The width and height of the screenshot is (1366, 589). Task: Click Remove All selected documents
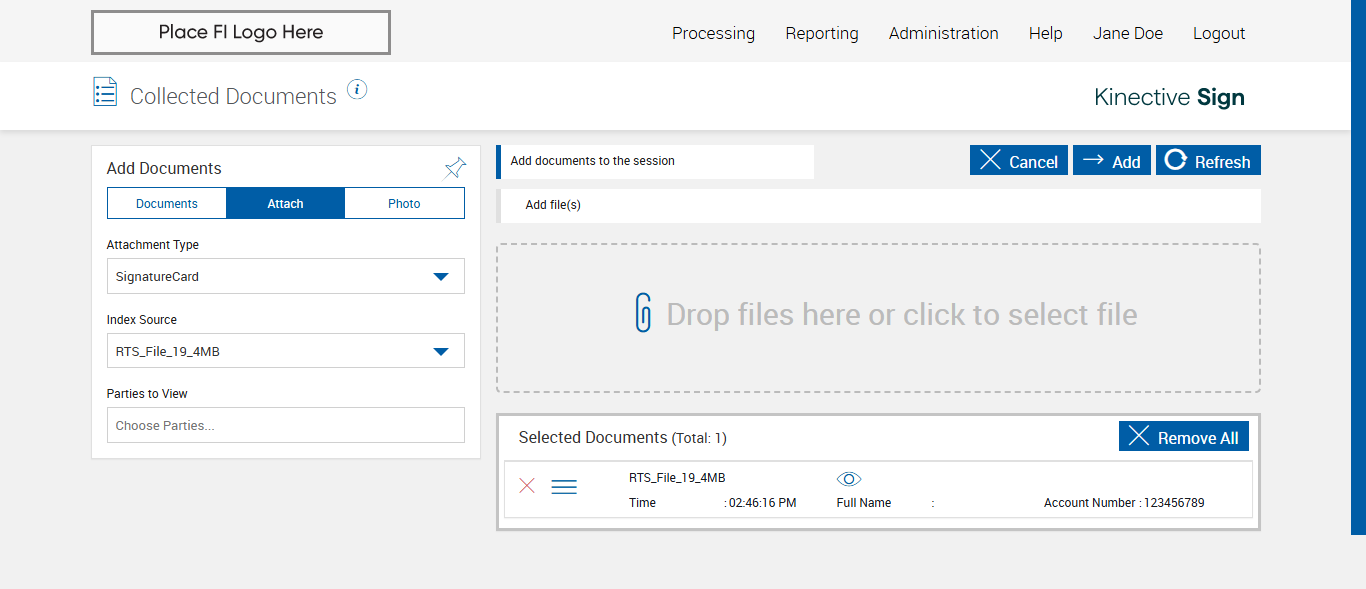(1183, 437)
